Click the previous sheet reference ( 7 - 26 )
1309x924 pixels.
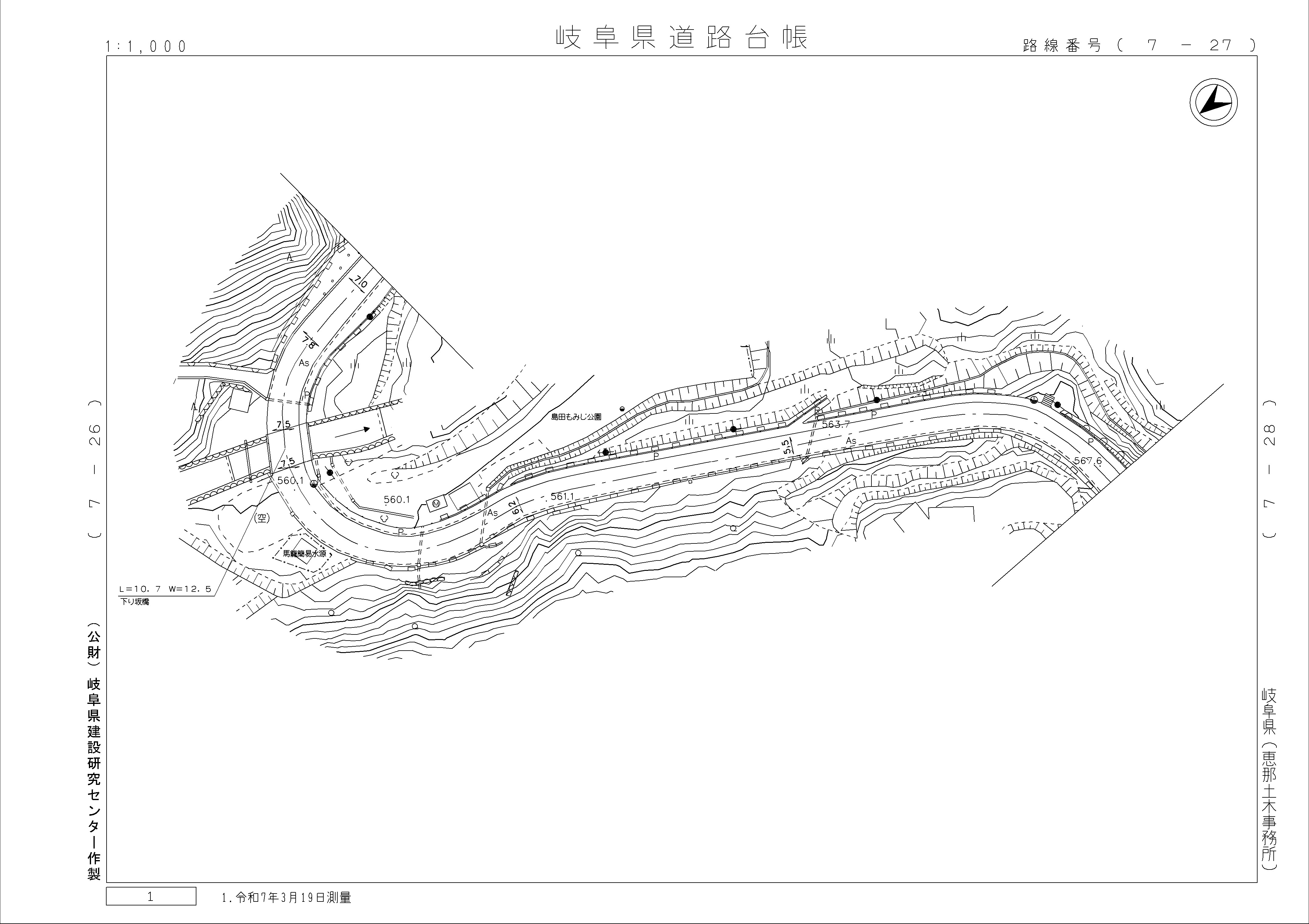coord(95,469)
